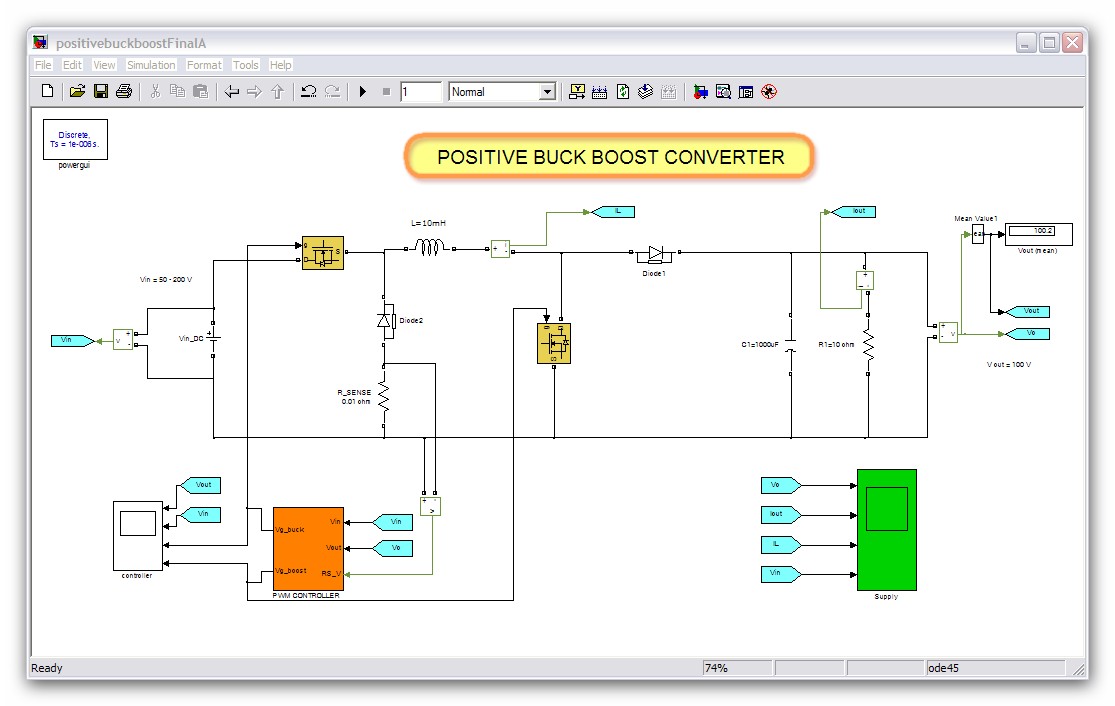1115x706 pixels.
Task: Click the Undo arrow in the toolbar
Action: click(309, 92)
